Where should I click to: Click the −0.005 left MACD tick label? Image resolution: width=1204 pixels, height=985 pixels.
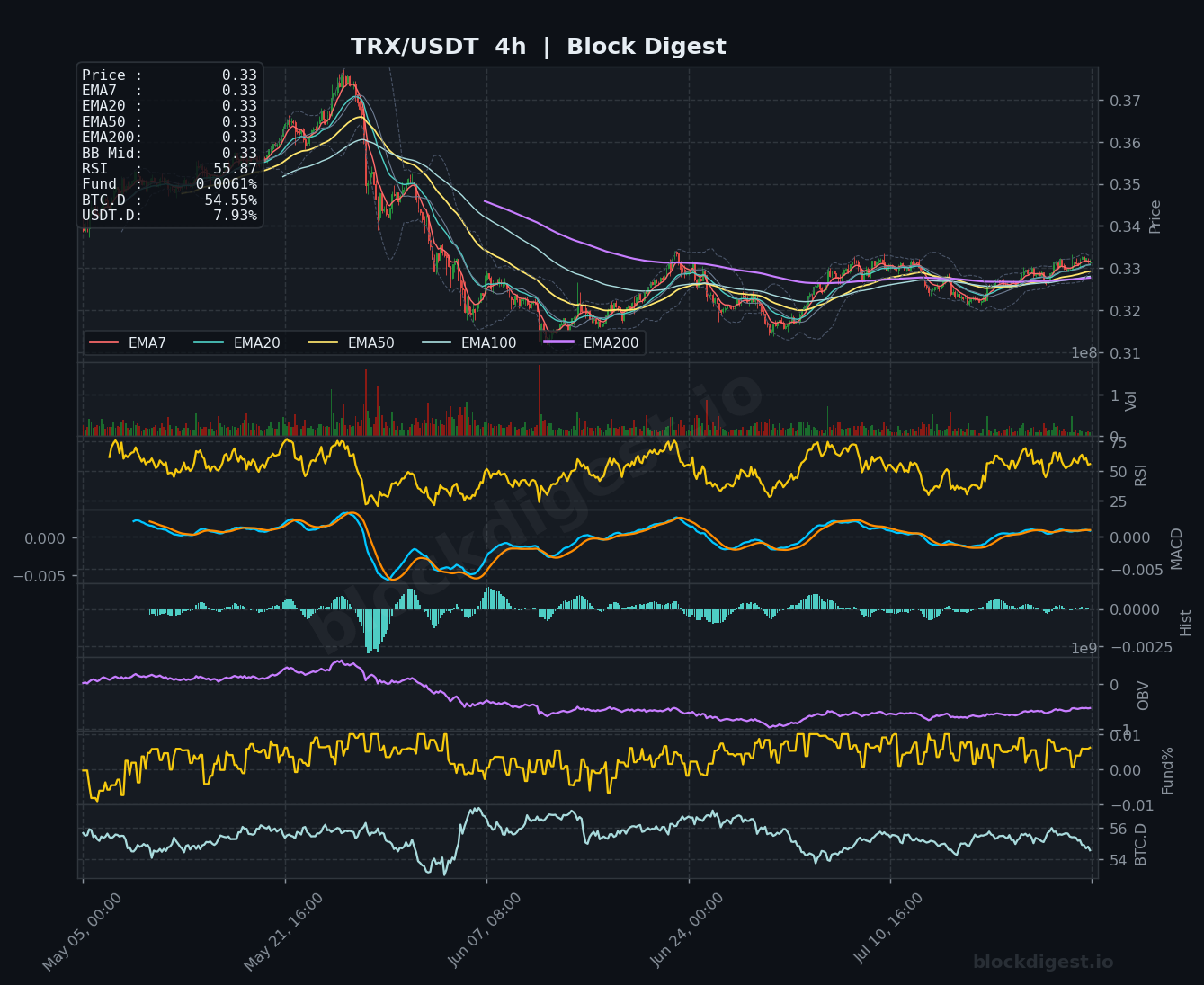pos(40,576)
